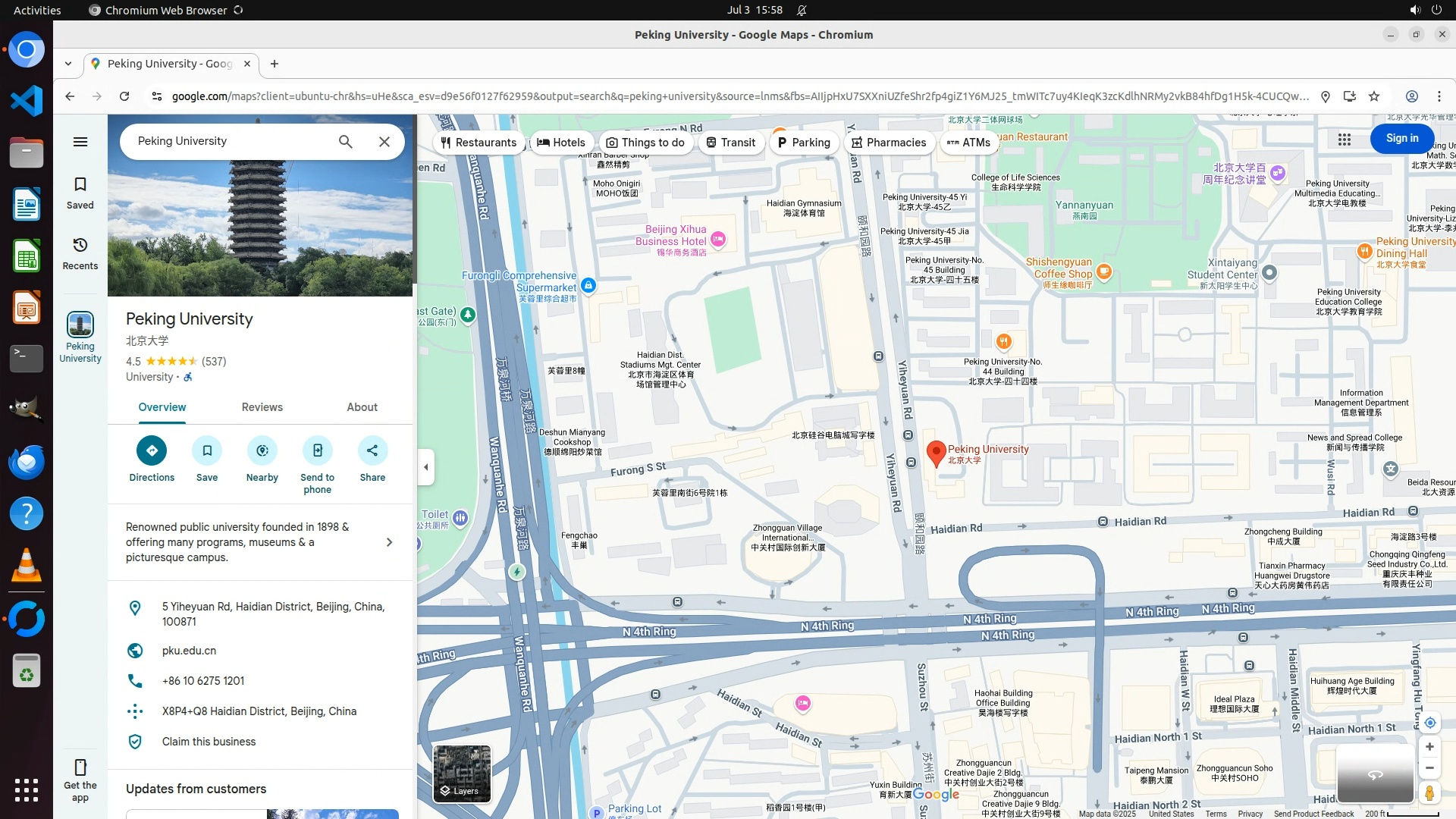
Task: Click the Nearby search icon
Action: point(262,450)
